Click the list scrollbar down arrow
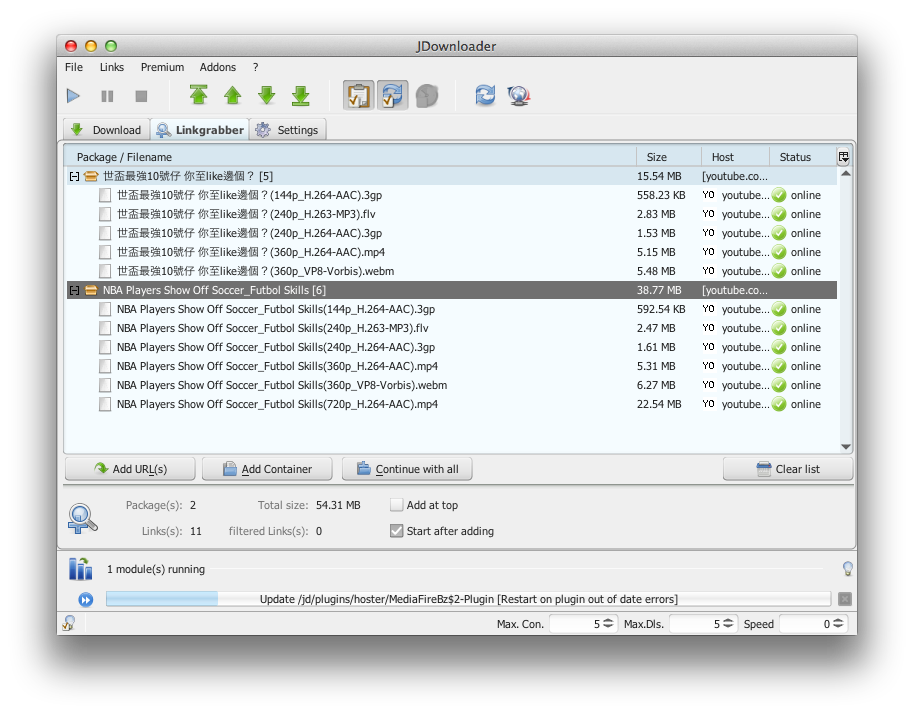Screen dimensions: 914x714 846,447
